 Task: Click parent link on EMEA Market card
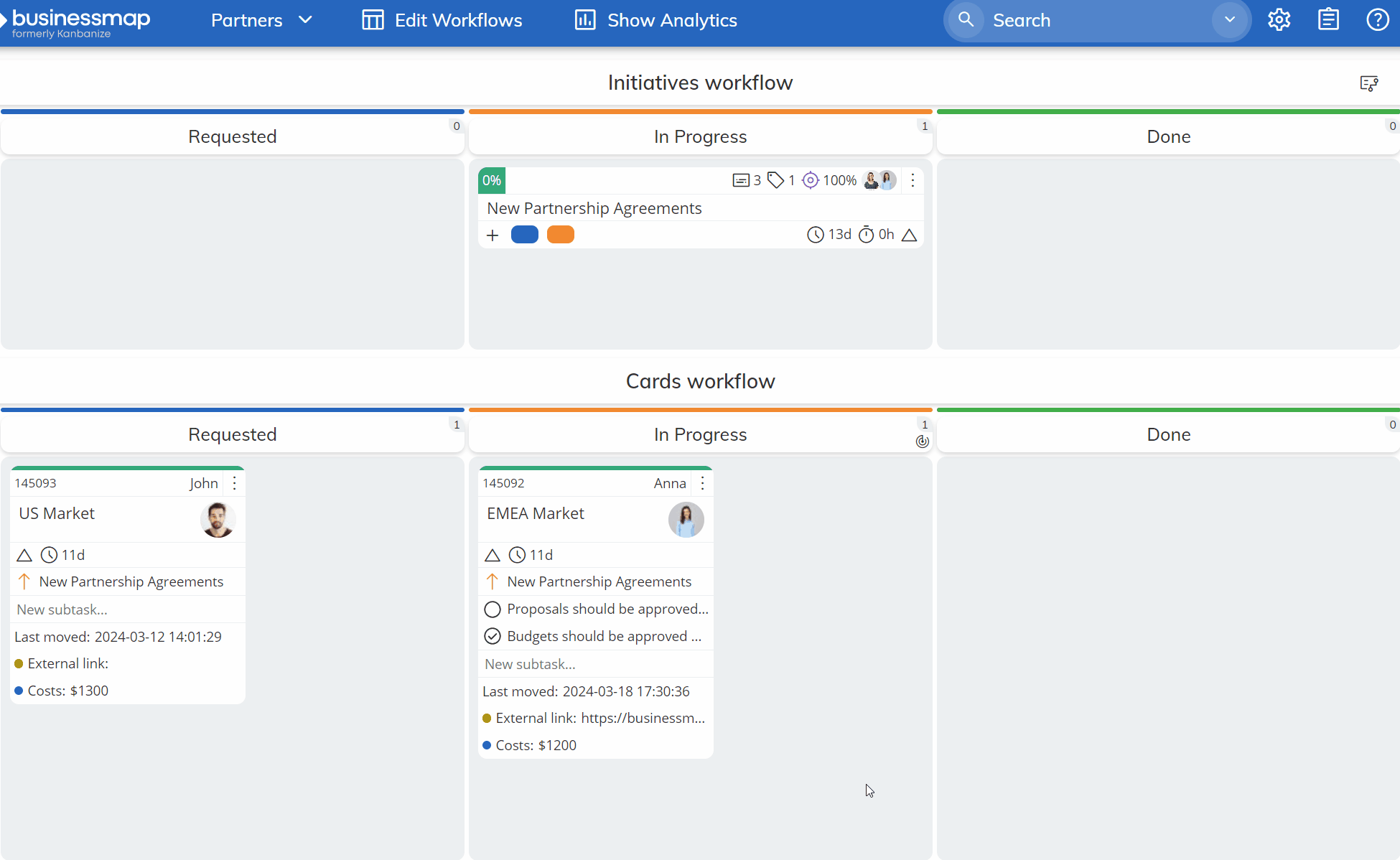599,582
